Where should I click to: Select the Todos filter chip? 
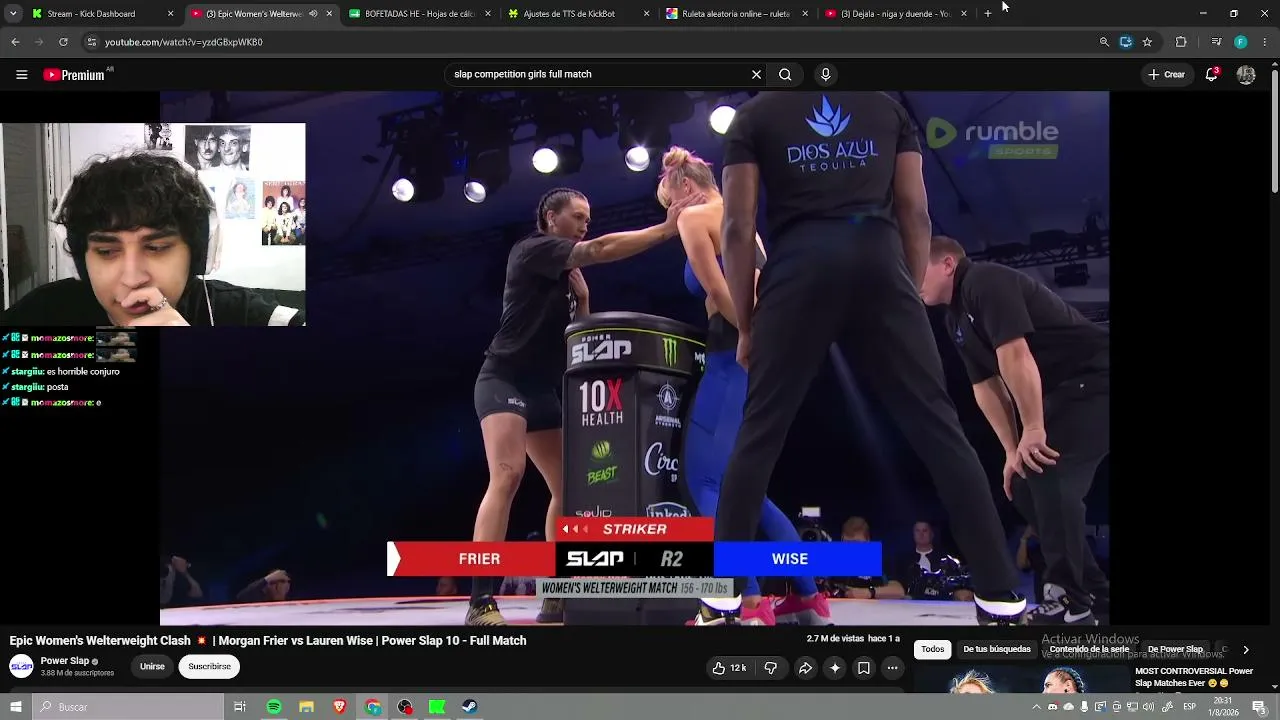point(932,649)
